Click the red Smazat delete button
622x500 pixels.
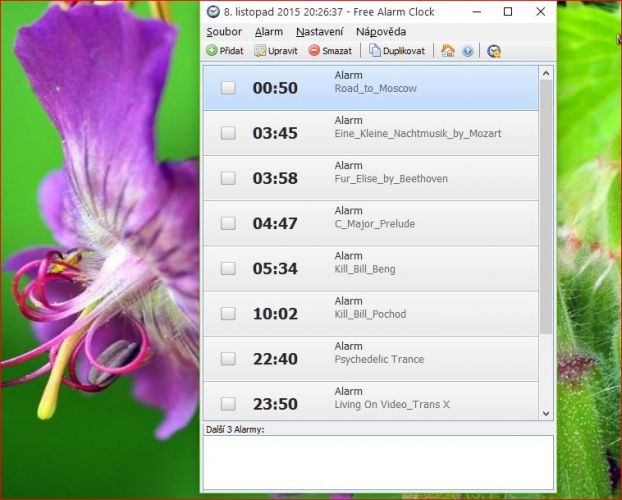[x=330, y=51]
